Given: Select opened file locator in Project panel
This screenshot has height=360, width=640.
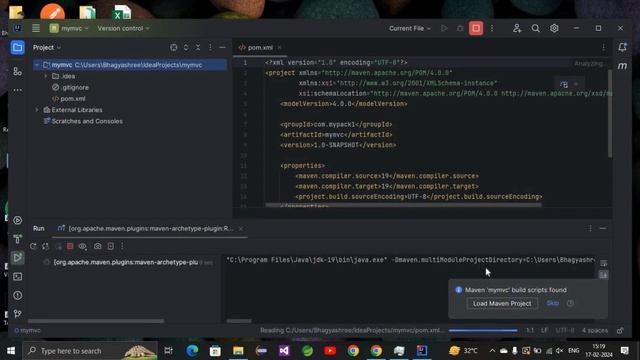Looking at the screenshot, I should click(174, 47).
